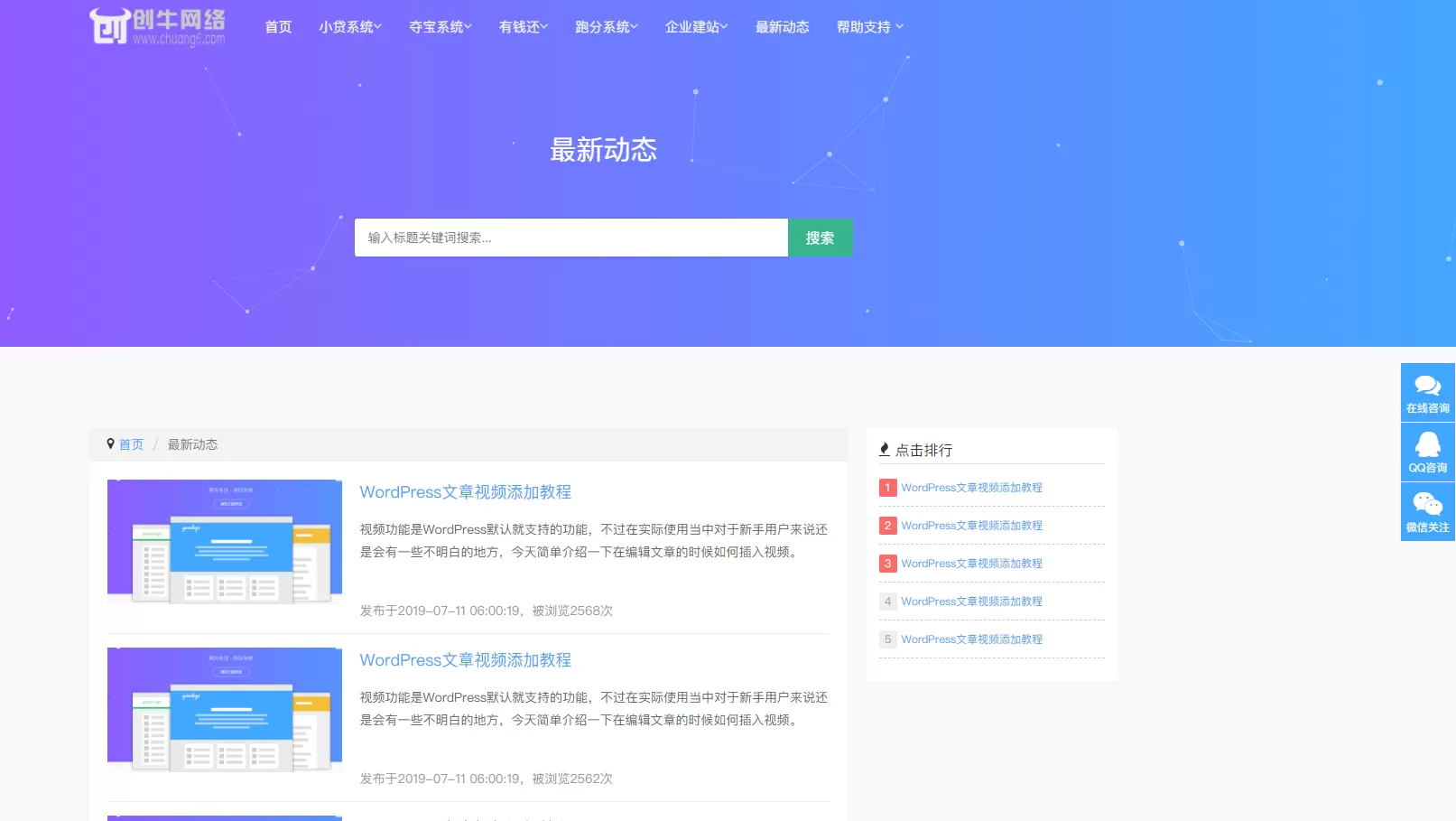This screenshot has width=1456, height=821.
Task: Click rank badge number 1
Action: tap(887, 488)
